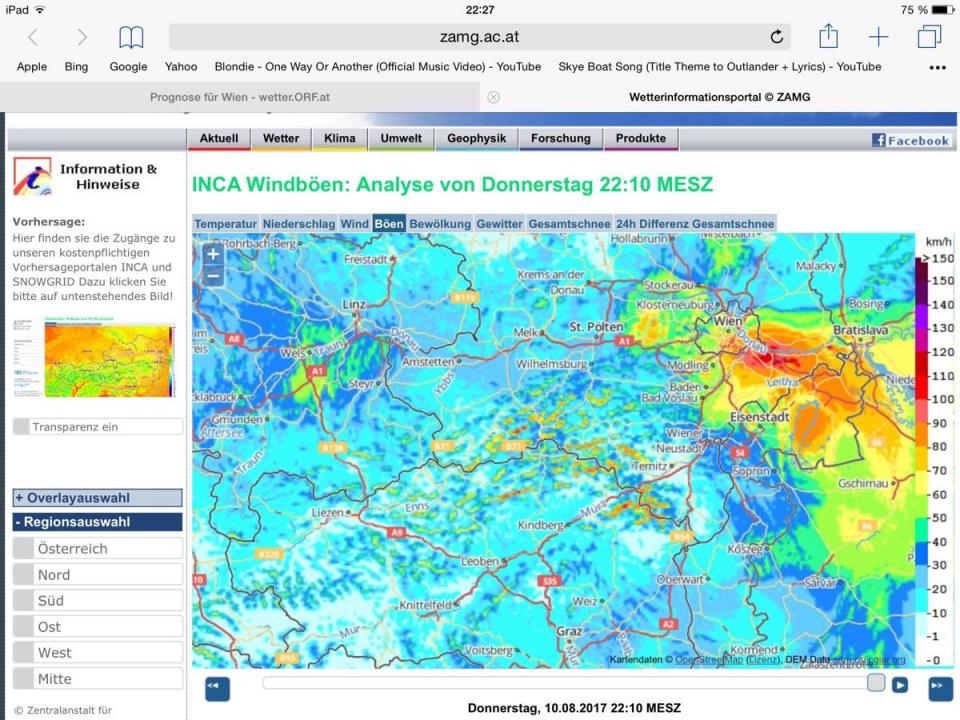The width and height of the screenshot is (960, 720).
Task: Switch to the Gewitter map tab
Action: [x=499, y=224]
